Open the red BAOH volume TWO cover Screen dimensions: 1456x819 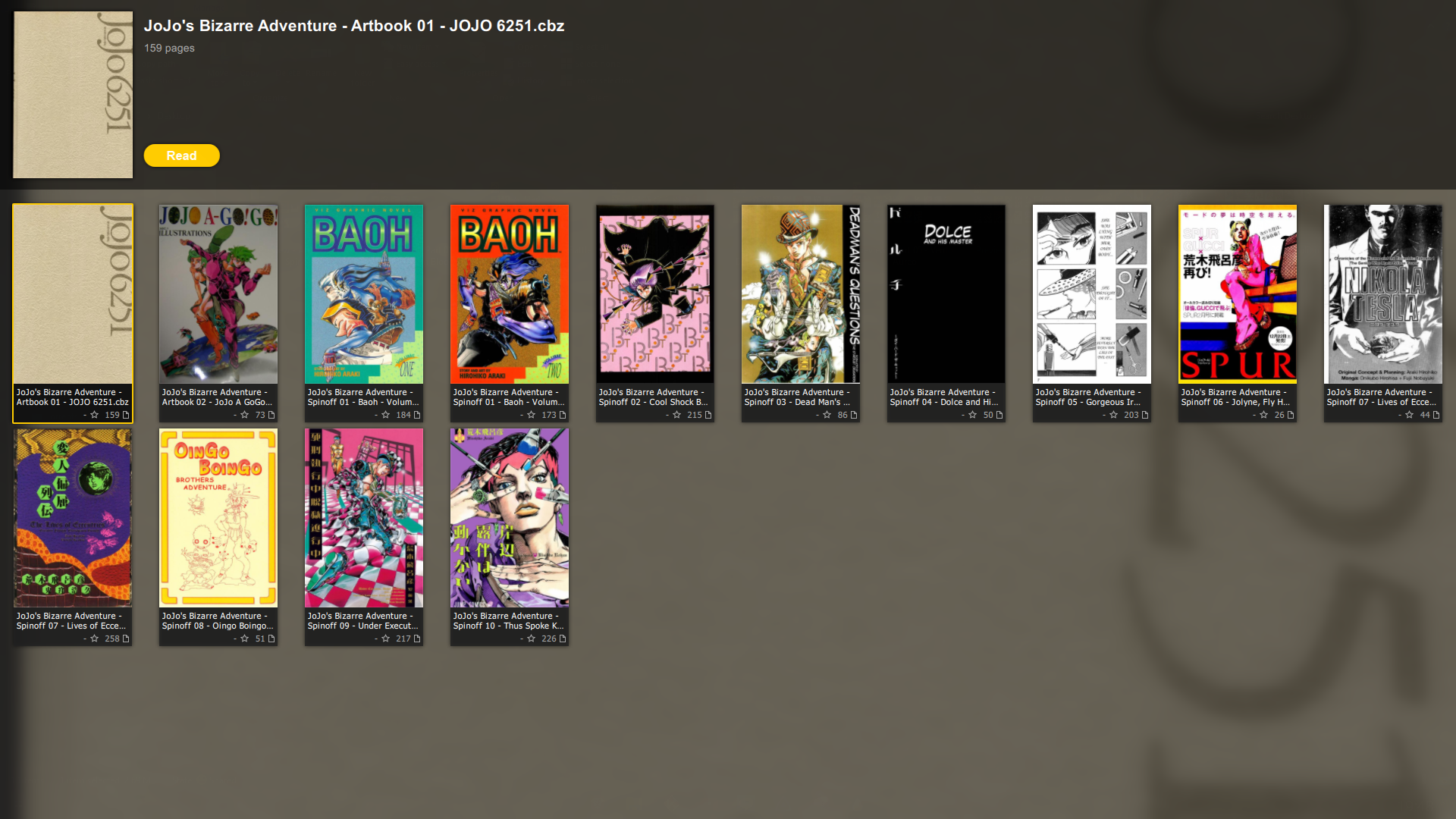(510, 294)
